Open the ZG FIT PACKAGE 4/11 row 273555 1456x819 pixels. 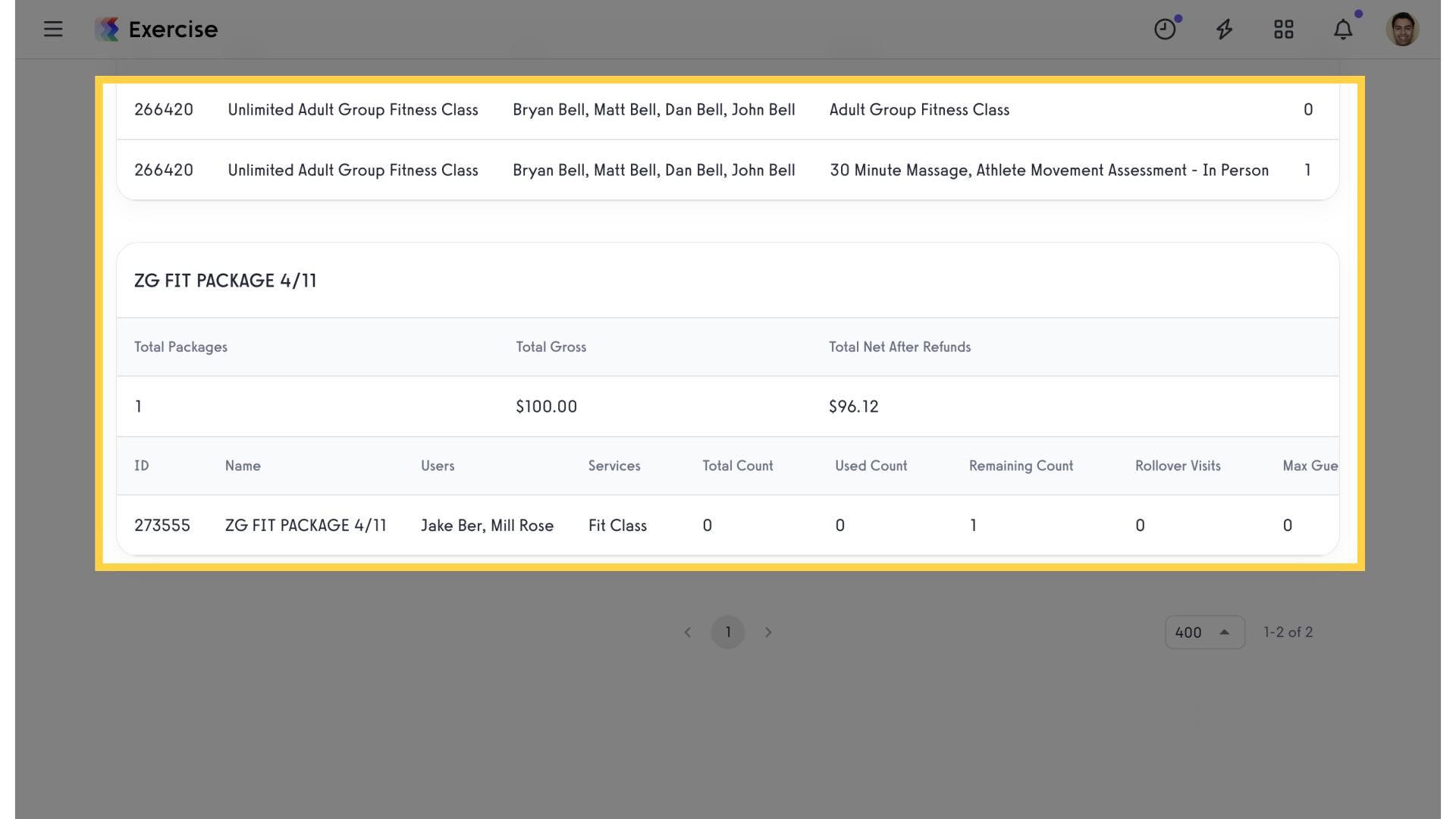pyautogui.click(x=728, y=526)
